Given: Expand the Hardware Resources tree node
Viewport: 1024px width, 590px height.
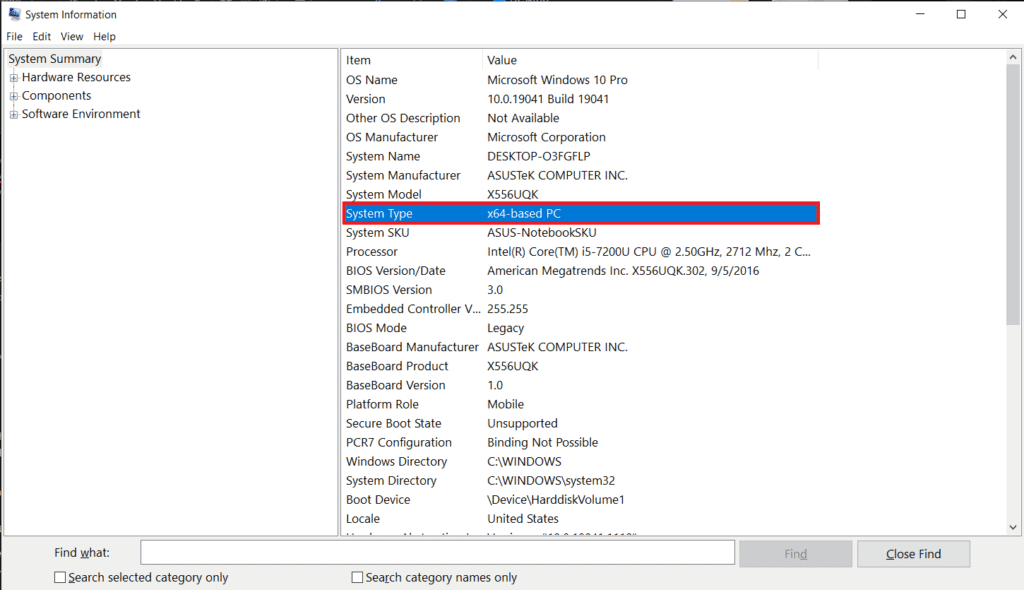Looking at the screenshot, I should [x=14, y=78].
